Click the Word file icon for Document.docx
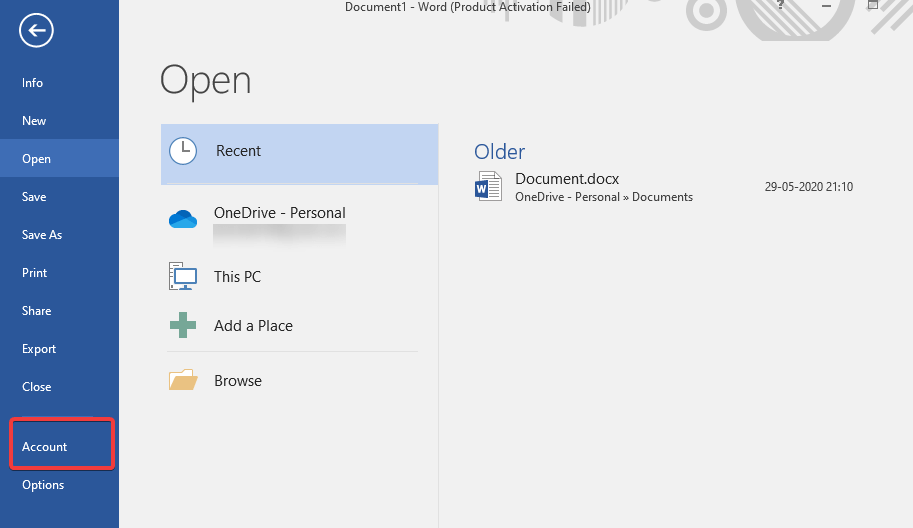 [489, 187]
